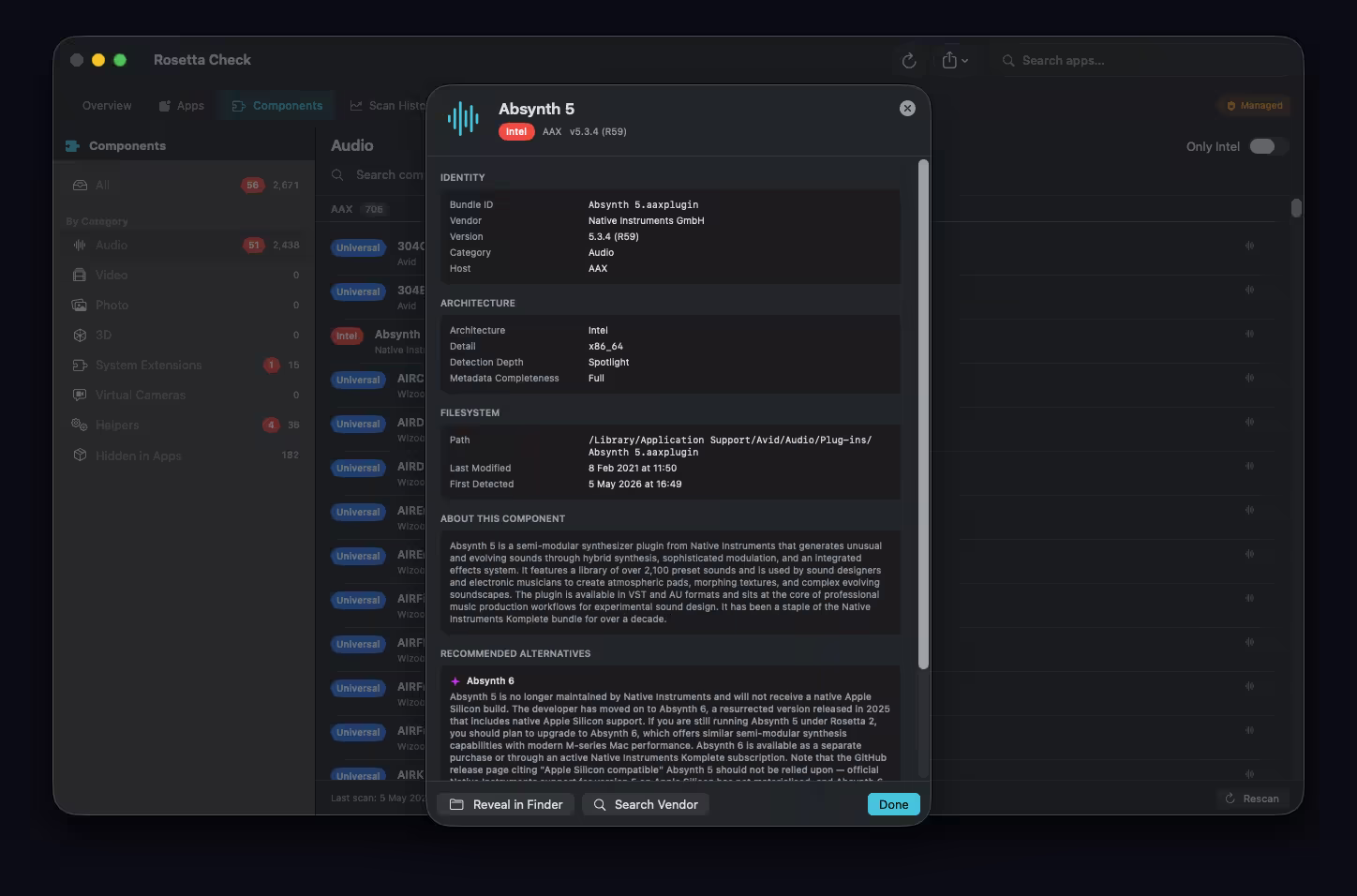Screen dimensions: 1357x896
Task: Click the Absynth 6 sparkle icon
Action: pos(455,681)
